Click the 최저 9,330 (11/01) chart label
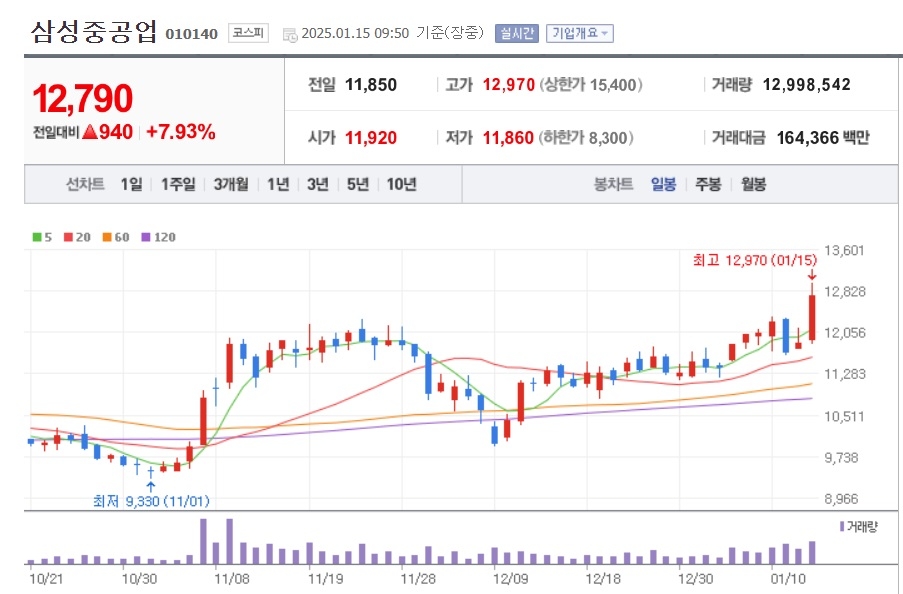Viewport: 903px width, 594px height. pyautogui.click(x=151, y=501)
